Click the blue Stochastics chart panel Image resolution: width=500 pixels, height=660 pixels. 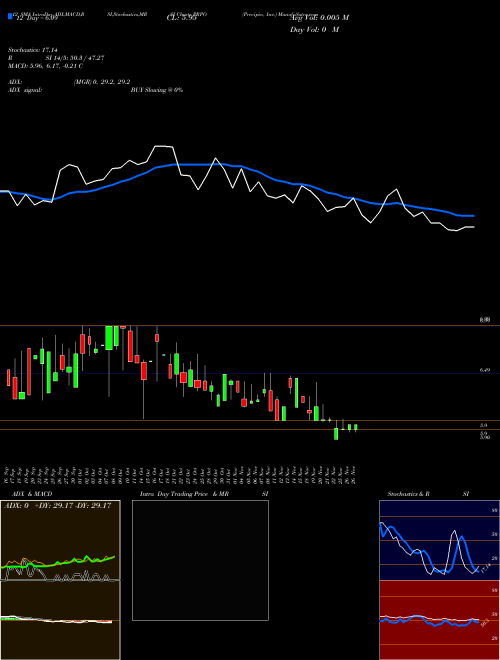[439, 540]
